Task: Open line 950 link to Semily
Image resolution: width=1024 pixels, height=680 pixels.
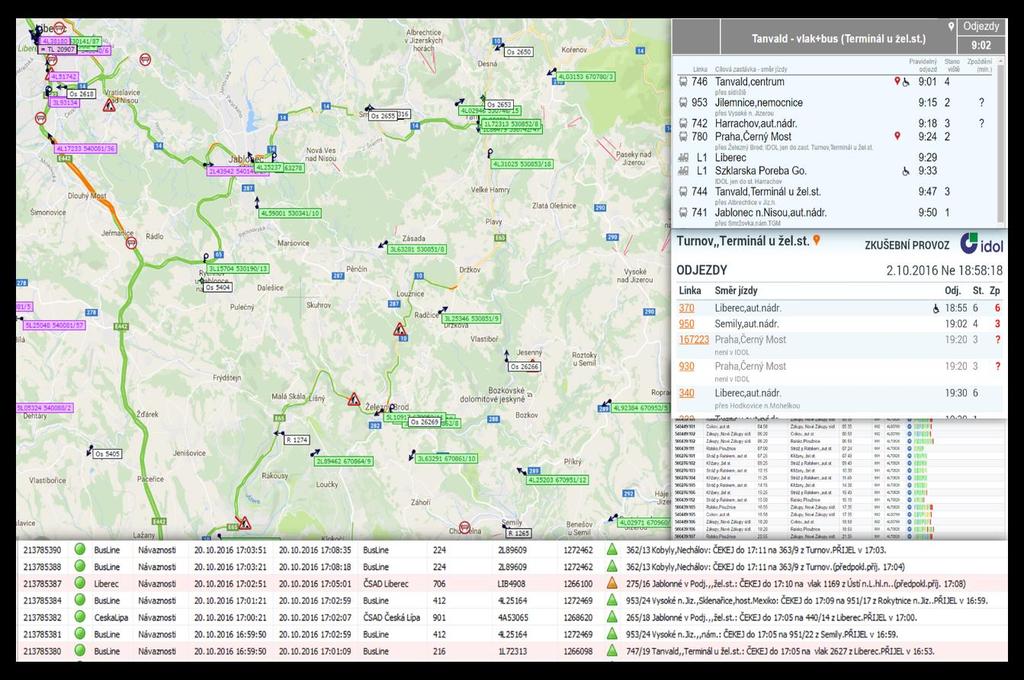Action: click(x=686, y=324)
